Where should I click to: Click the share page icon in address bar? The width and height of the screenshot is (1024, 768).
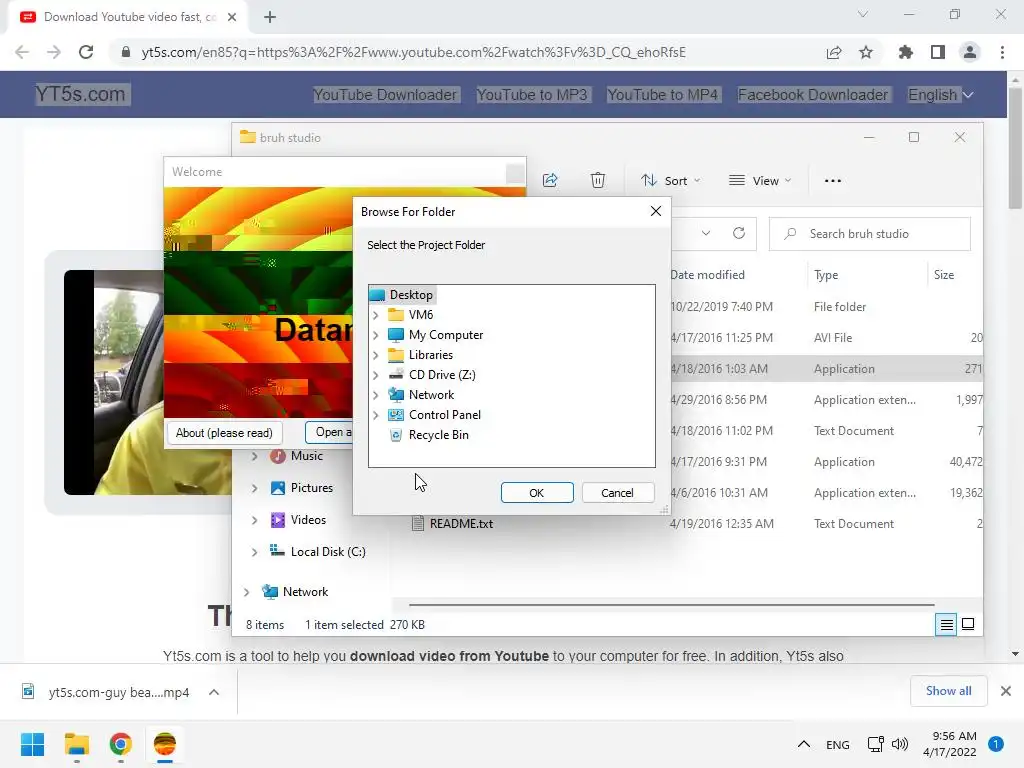coord(834,52)
